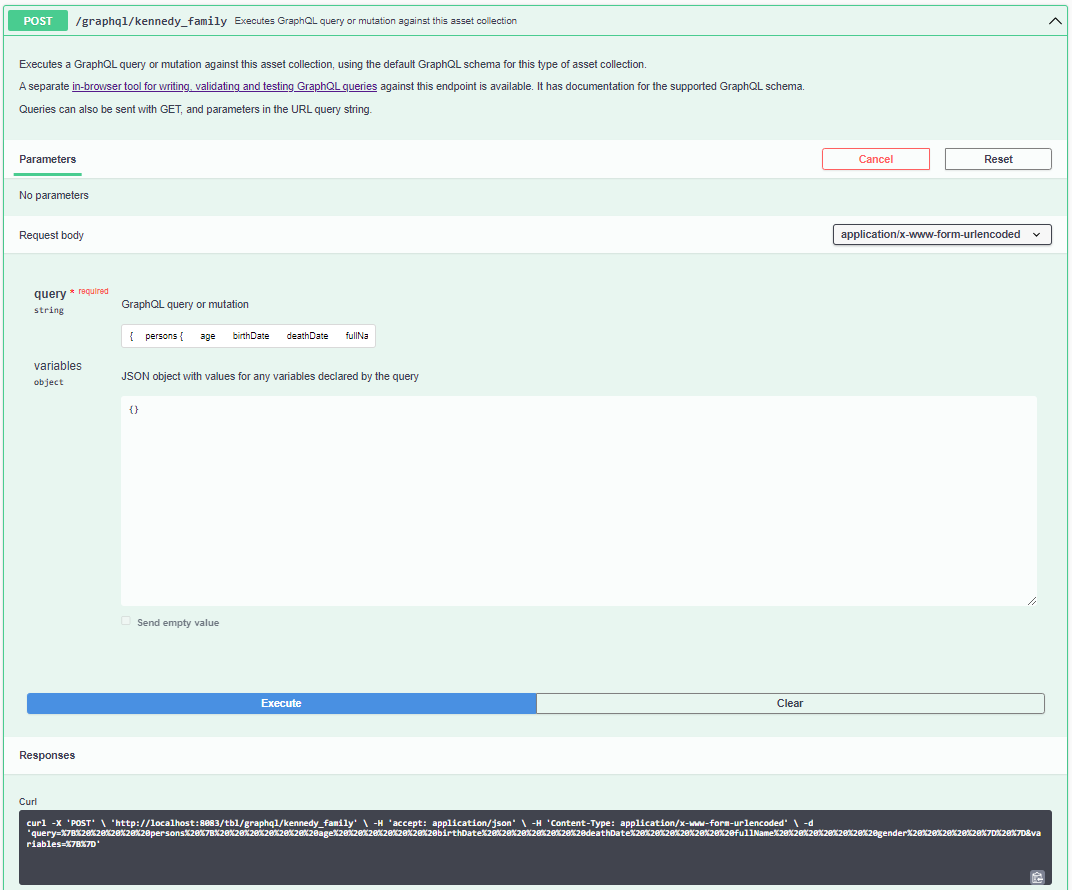Execute the GraphQL query
The height and width of the screenshot is (890, 1072).
tap(281, 703)
